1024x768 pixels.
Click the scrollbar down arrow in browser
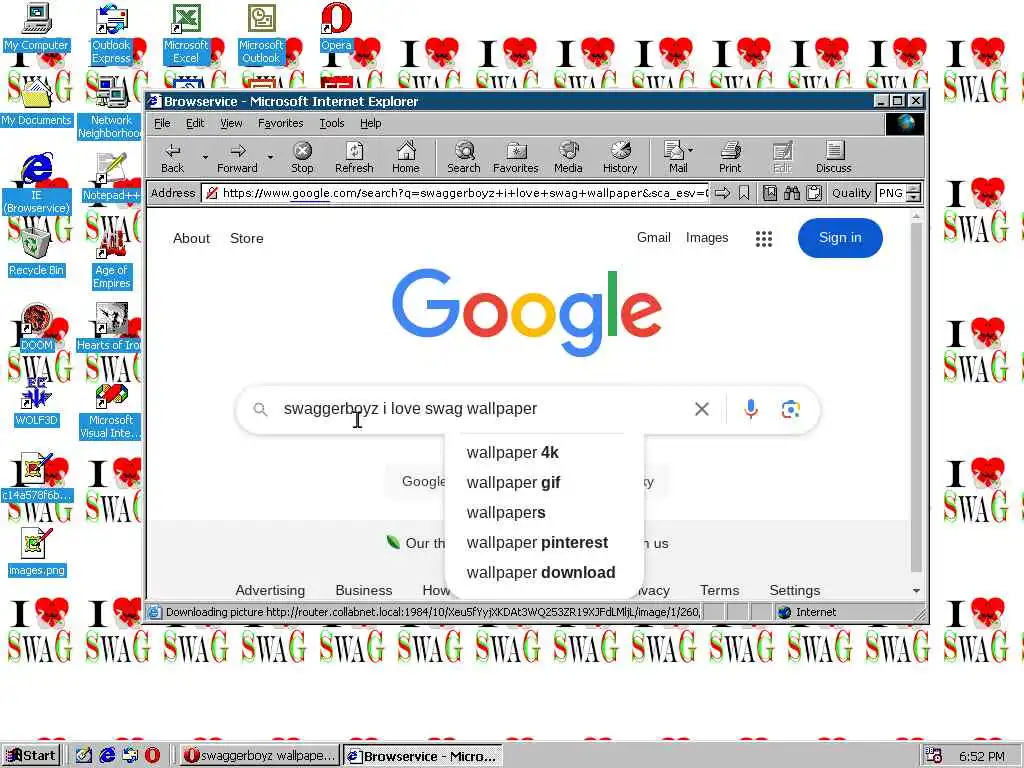click(916, 590)
